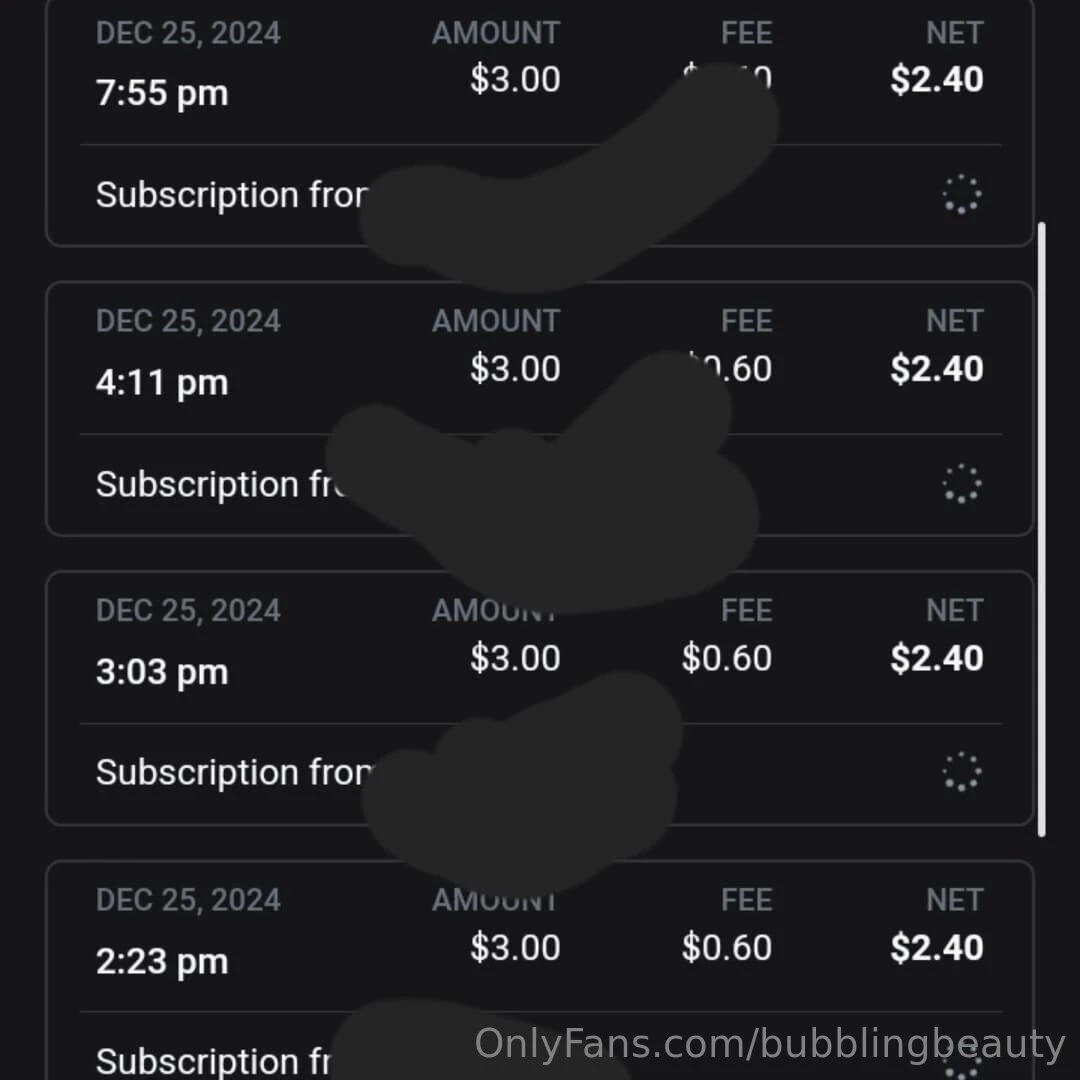Image resolution: width=1080 pixels, height=1080 pixels.
Task: Click the vertical scrollbar on the right edge
Action: point(1042,528)
